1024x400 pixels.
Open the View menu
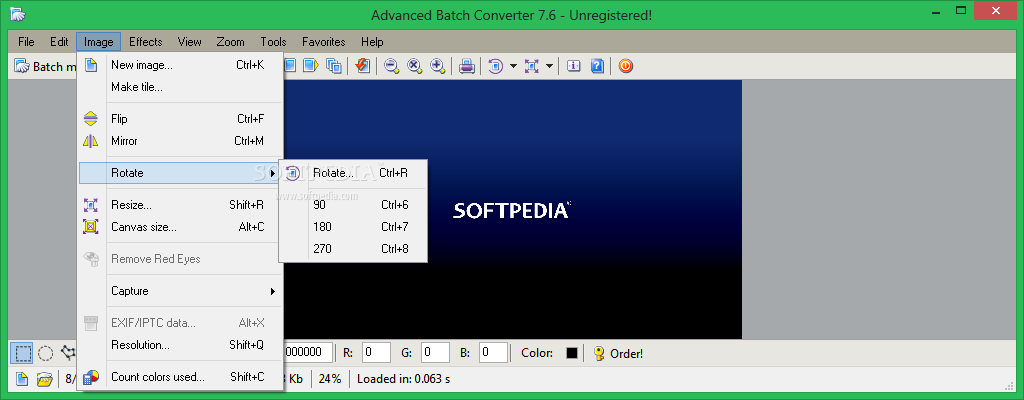coord(189,42)
